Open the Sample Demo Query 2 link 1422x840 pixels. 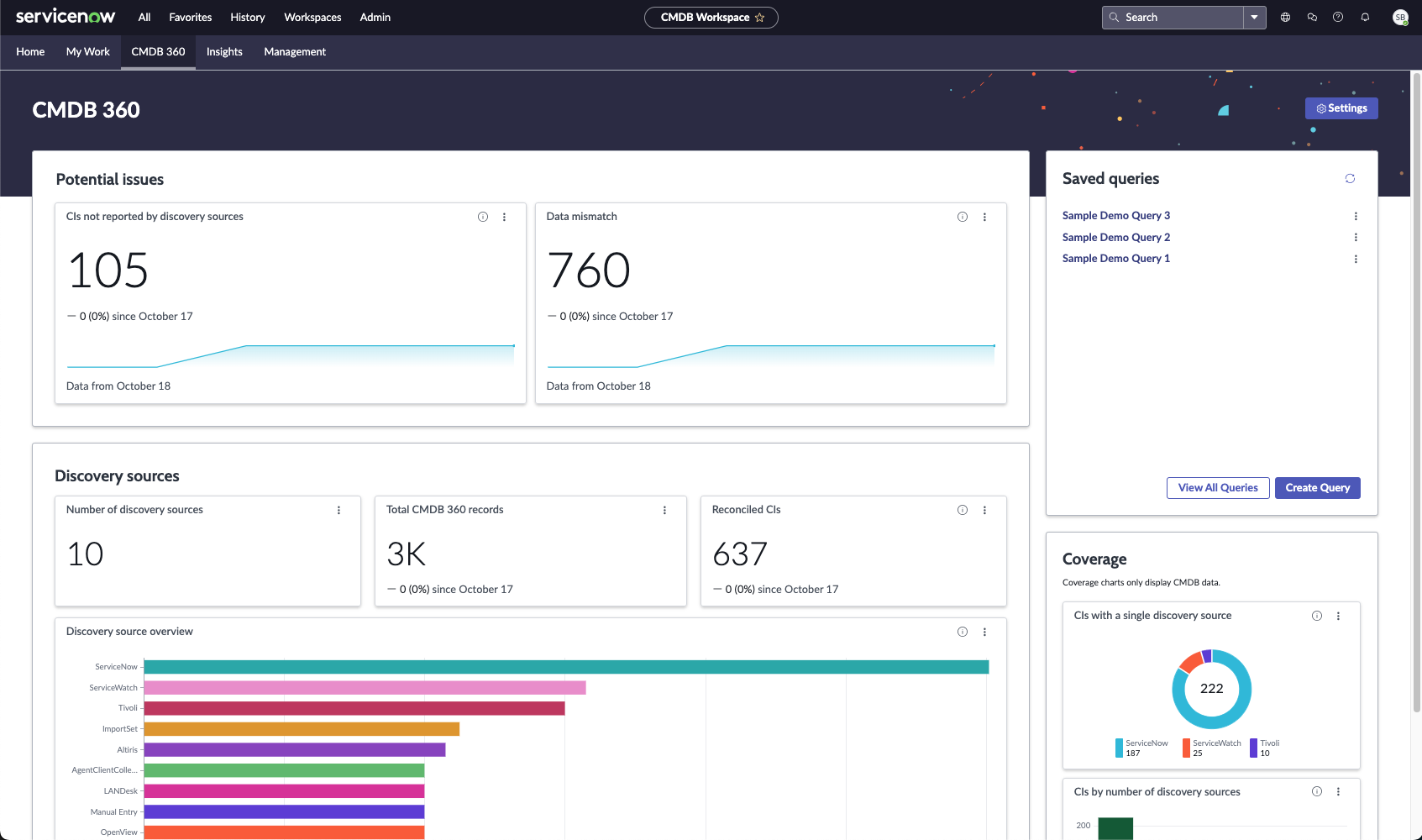point(1115,238)
